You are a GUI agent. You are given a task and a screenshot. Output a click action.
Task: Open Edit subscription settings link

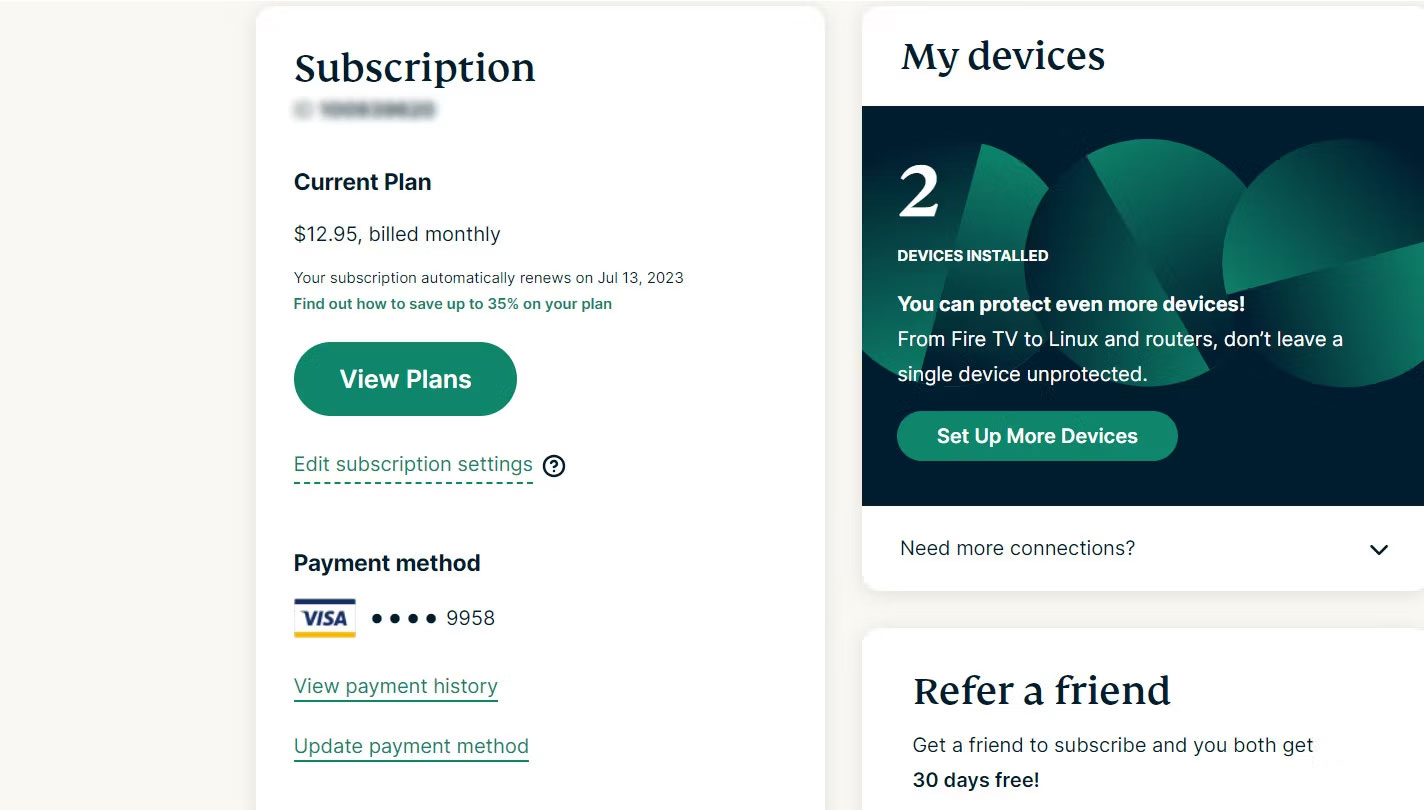413,465
